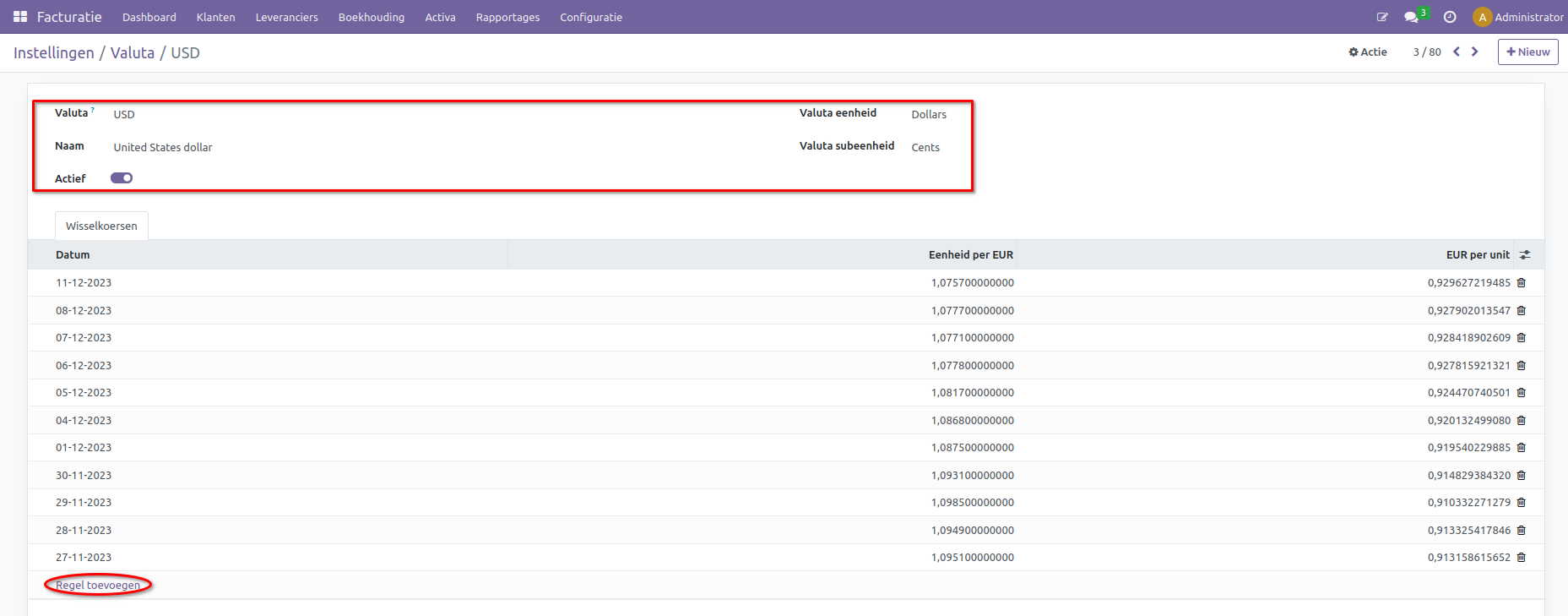This screenshot has width=1568, height=616.
Task: Toggle the Actief switch
Action: pos(122,178)
